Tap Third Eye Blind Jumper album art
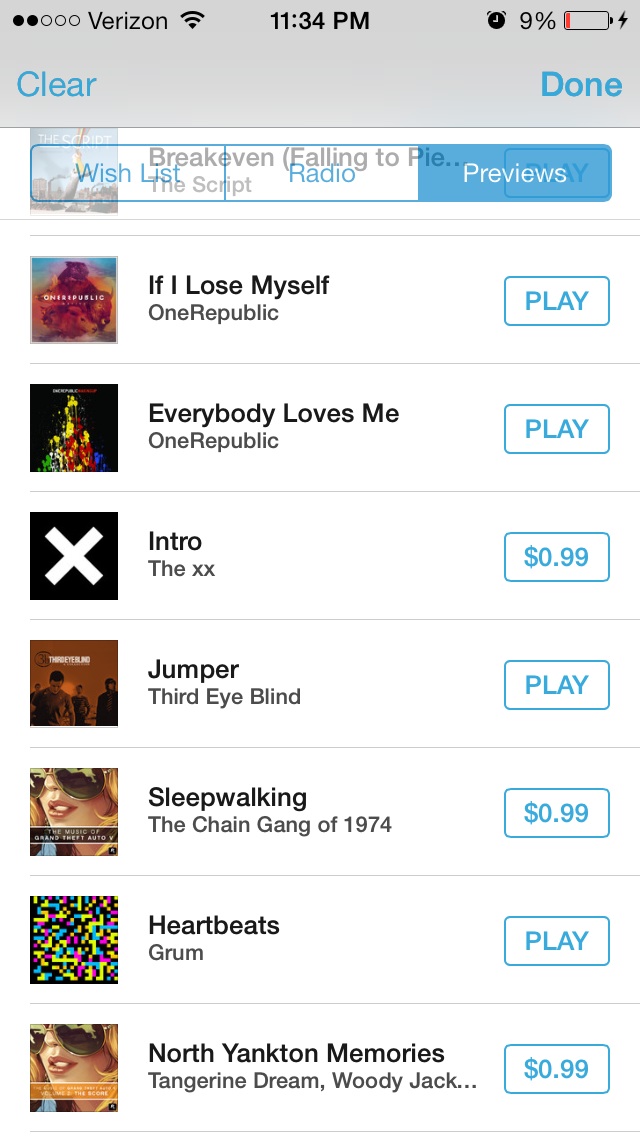The height and width of the screenshot is (1136, 640). point(74,684)
